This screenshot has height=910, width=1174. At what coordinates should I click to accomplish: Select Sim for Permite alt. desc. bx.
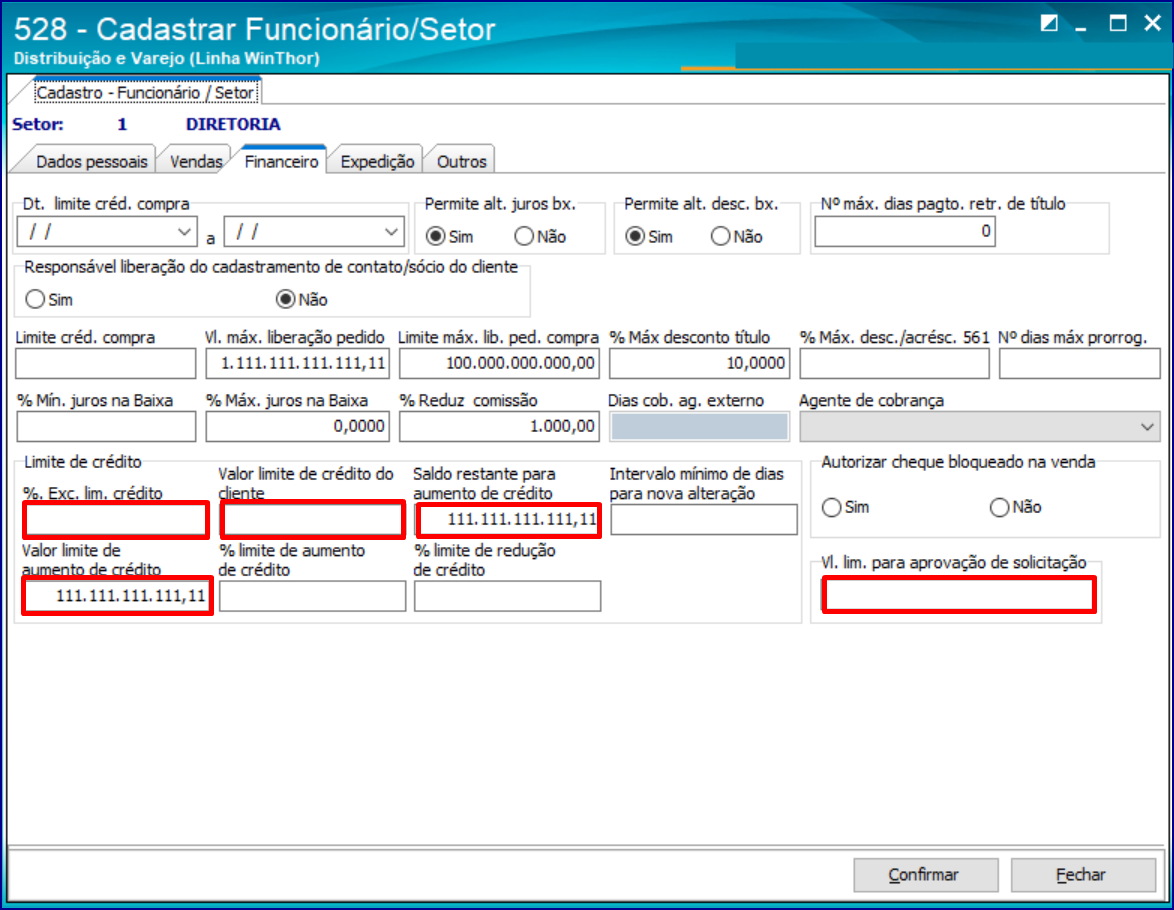[635, 237]
